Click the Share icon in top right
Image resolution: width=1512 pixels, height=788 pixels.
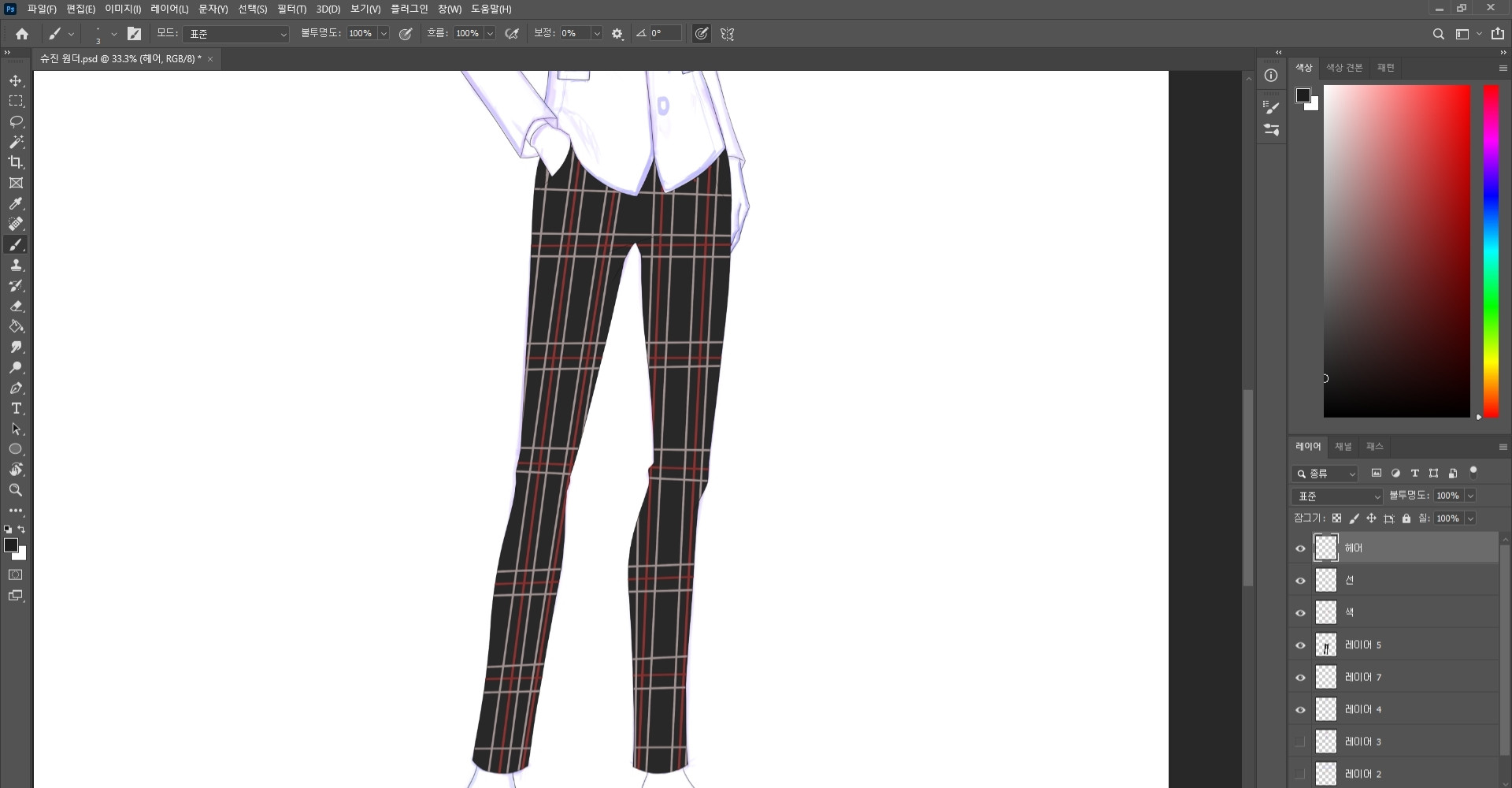click(x=1498, y=34)
